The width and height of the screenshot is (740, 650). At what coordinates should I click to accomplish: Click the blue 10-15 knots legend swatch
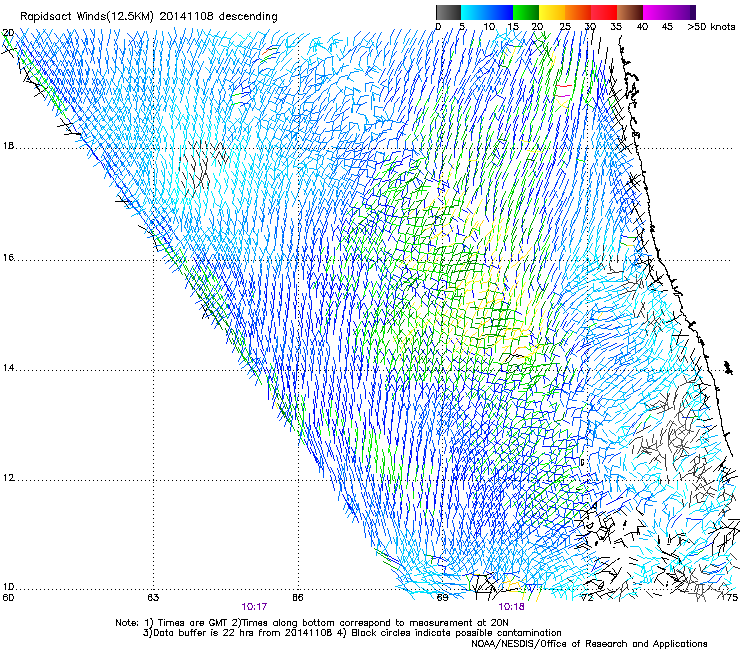click(500, 12)
